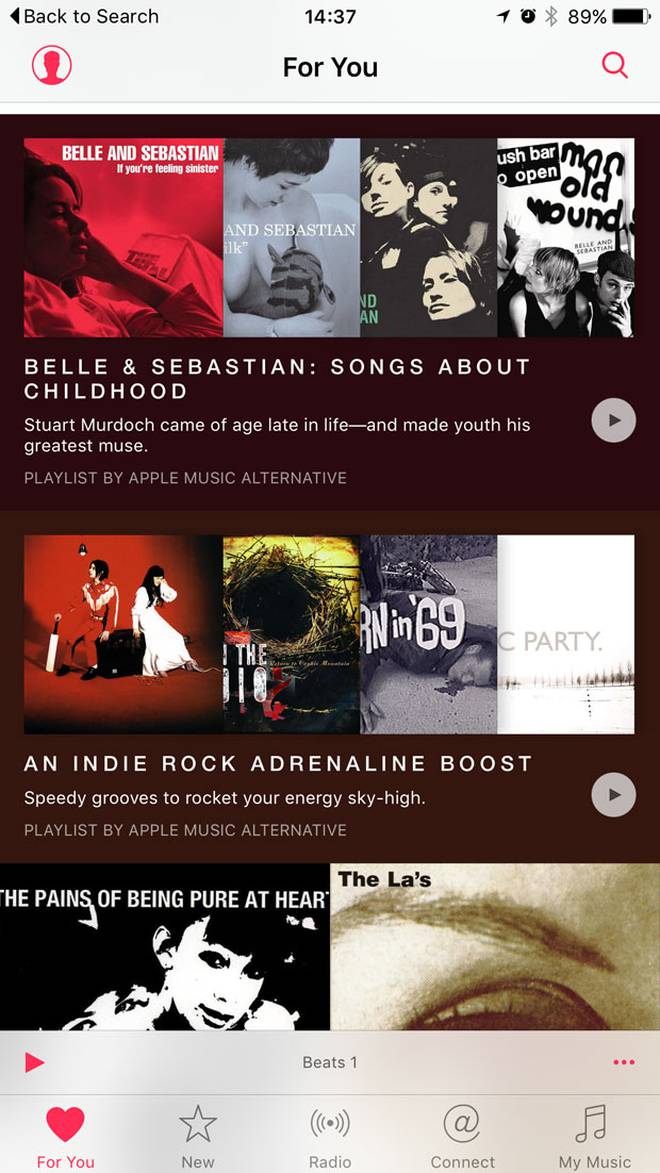Tap the mini player play button

(x=34, y=1062)
